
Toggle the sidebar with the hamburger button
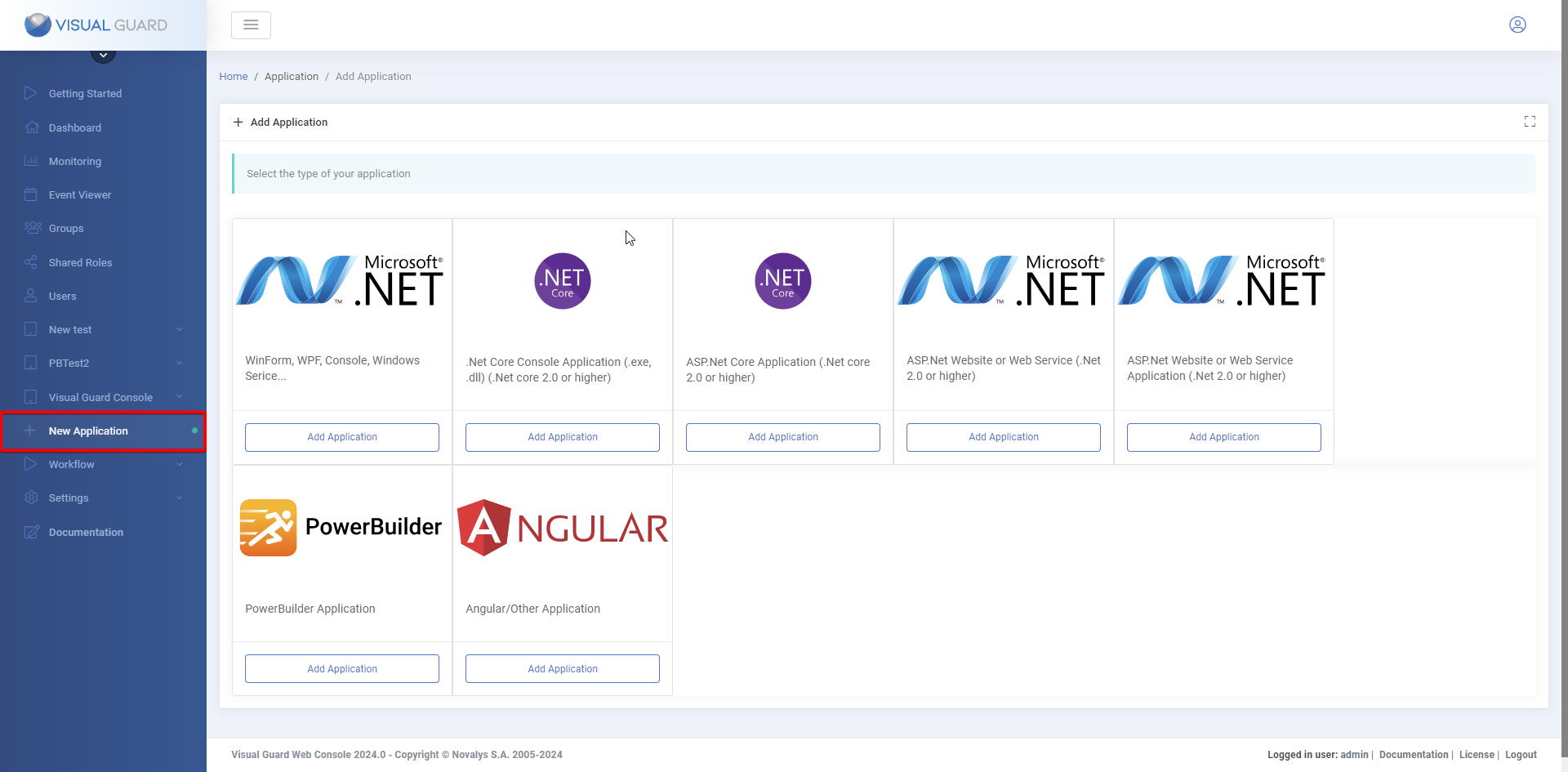point(251,25)
